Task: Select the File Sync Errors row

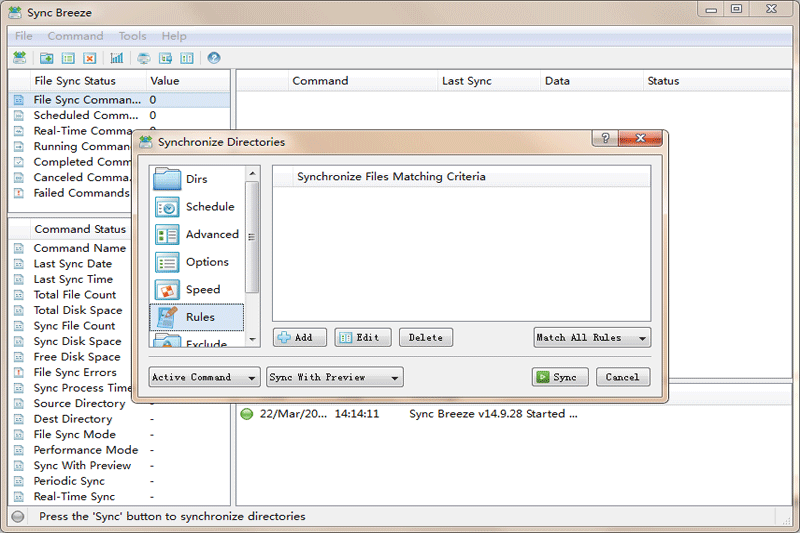Action: [71, 372]
